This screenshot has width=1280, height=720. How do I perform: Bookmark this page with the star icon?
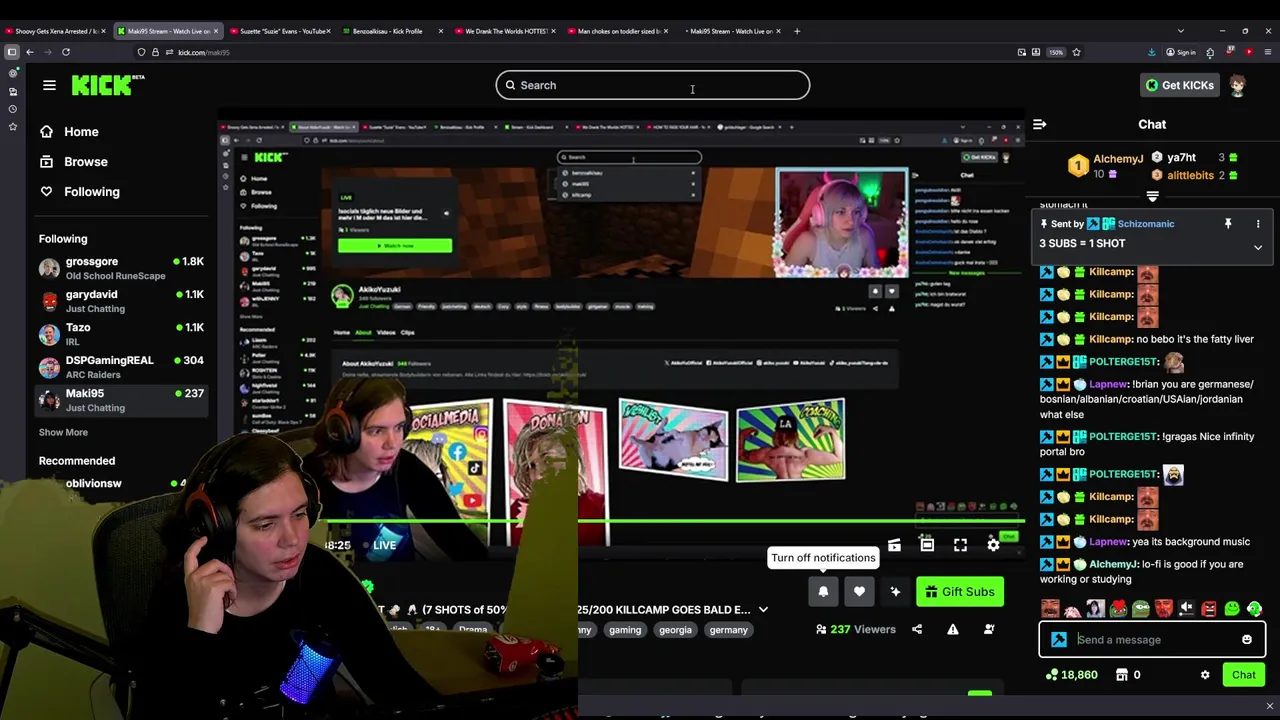[x=1076, y=52]
